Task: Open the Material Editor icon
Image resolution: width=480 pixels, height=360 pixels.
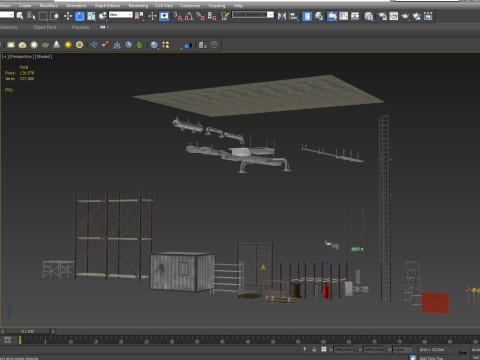Action: 369,16
